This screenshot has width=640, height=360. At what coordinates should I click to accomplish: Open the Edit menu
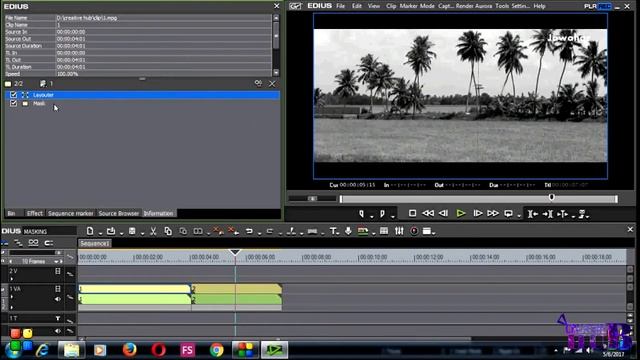[357, 6]
